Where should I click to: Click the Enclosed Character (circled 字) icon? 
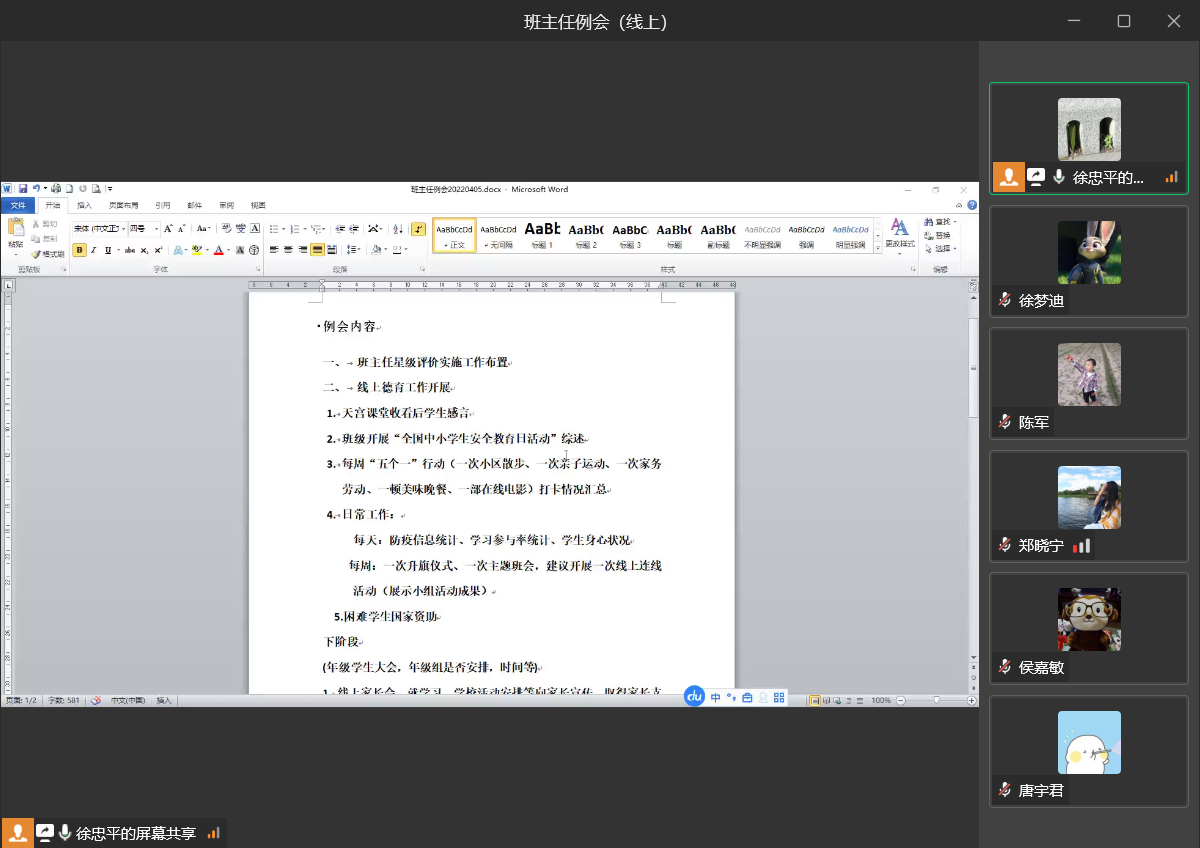(x=254, y=250)
